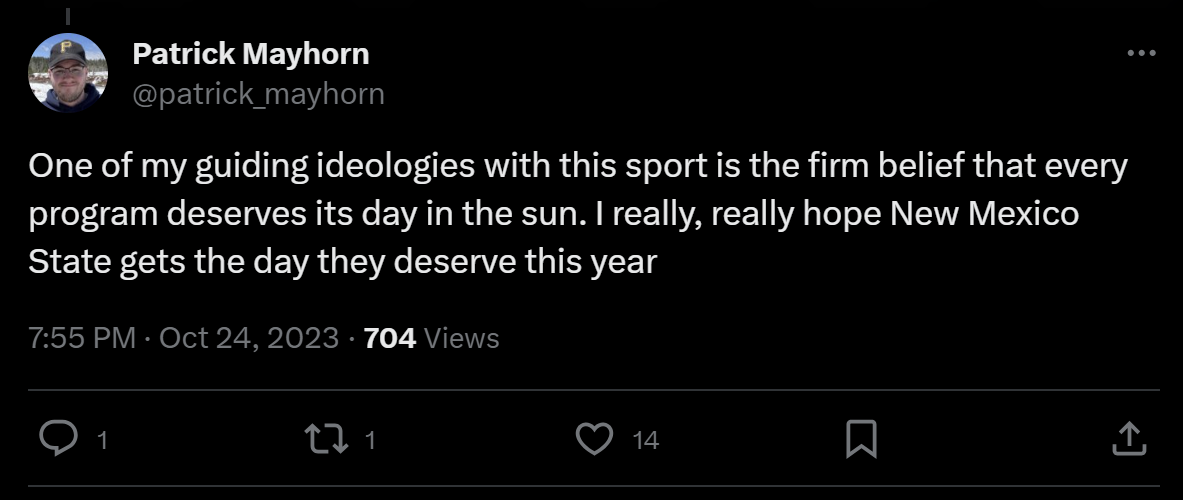
Task: Click the thread connector line above avatar
Action: tap(67, 15)
